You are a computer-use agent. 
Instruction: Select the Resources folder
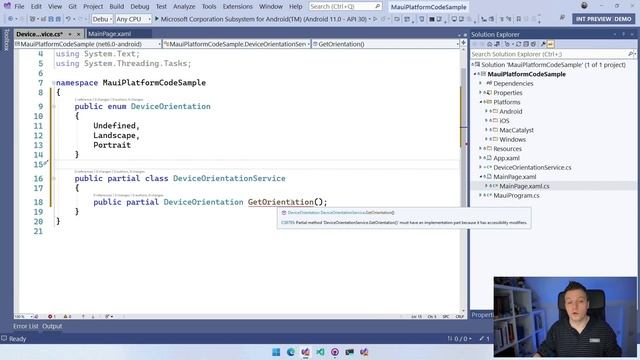(x=507, y=149)
